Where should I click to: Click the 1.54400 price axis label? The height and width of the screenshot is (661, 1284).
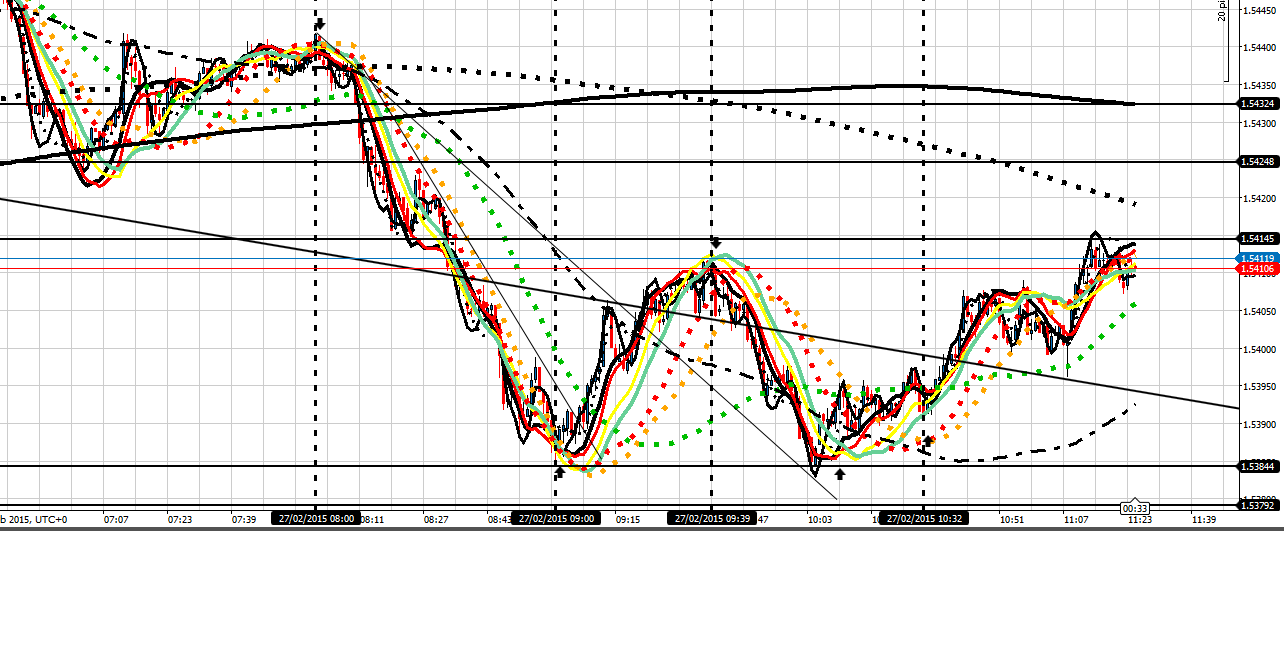pyautogui.click(x=1256, y=48)
